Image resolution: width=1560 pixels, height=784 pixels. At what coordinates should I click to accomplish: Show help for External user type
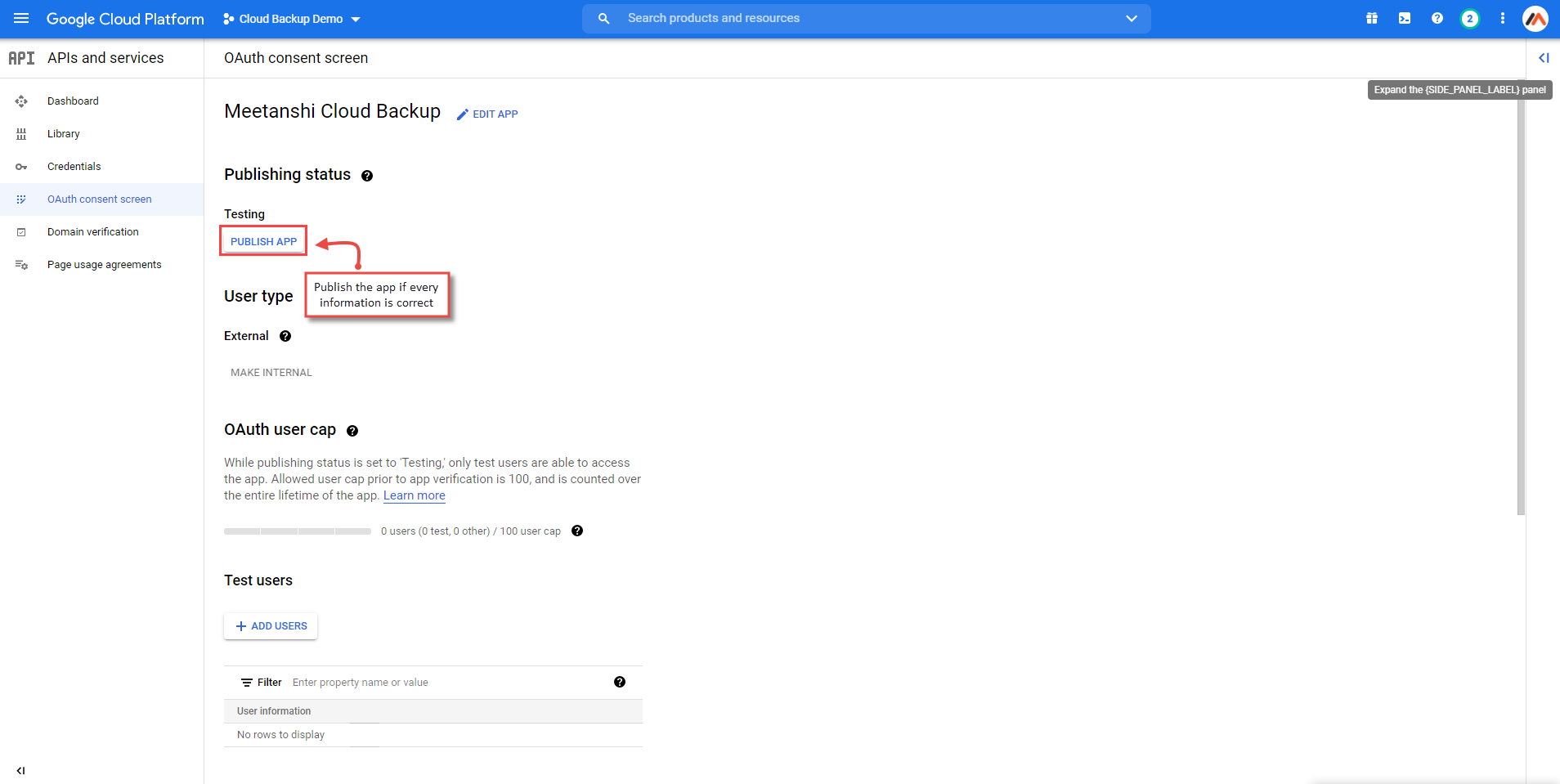pyautogui.click(x=285, y=336)
